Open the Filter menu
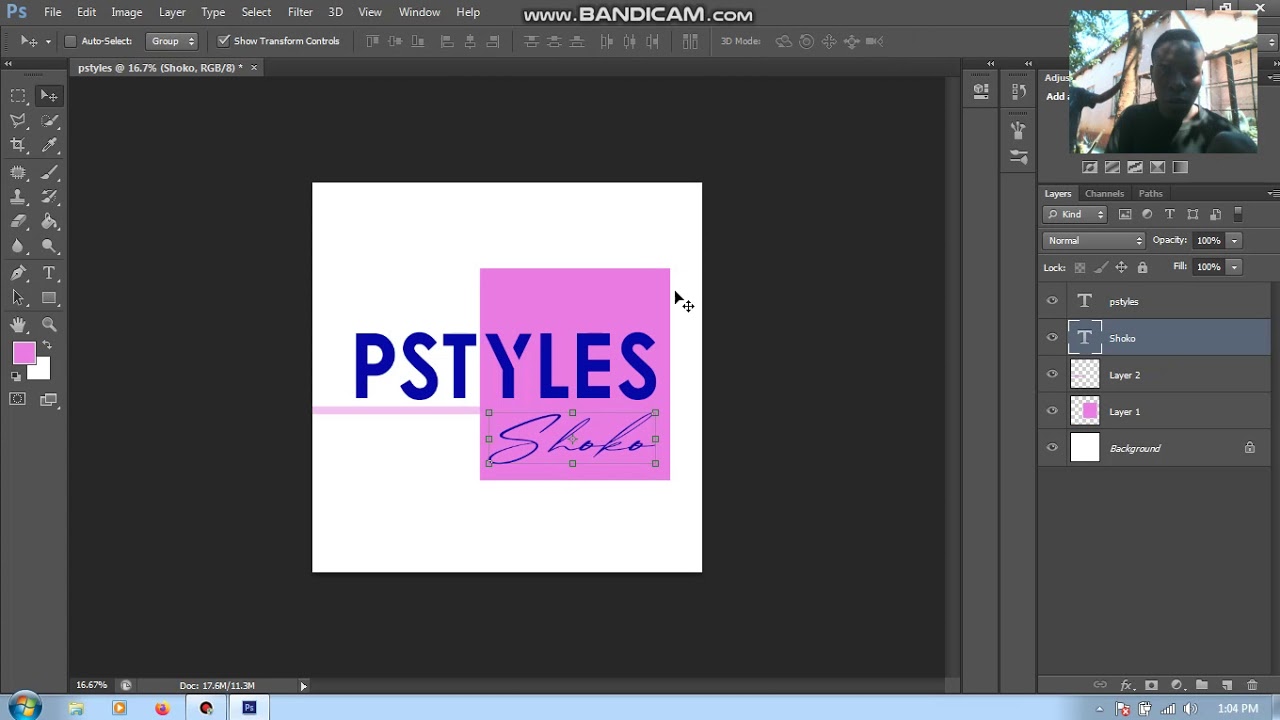This screenshot has width=1280, height=720. [300, 12]
